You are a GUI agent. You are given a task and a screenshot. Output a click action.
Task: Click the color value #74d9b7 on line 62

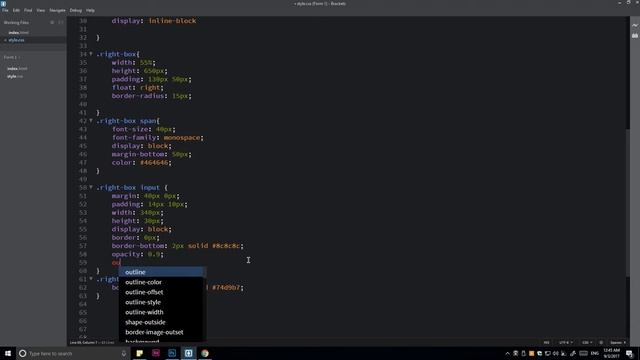pyautogui.click(x=226, y=287)
